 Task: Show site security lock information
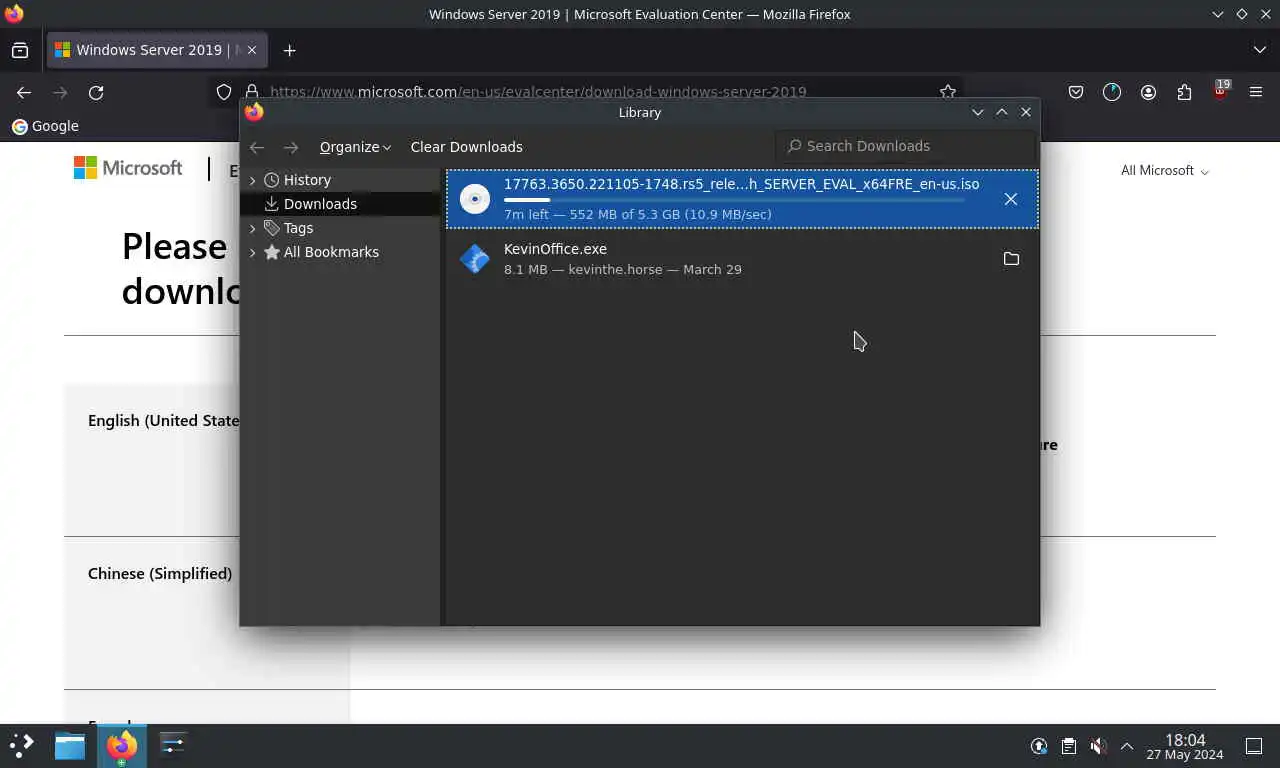tap(251, 92)
